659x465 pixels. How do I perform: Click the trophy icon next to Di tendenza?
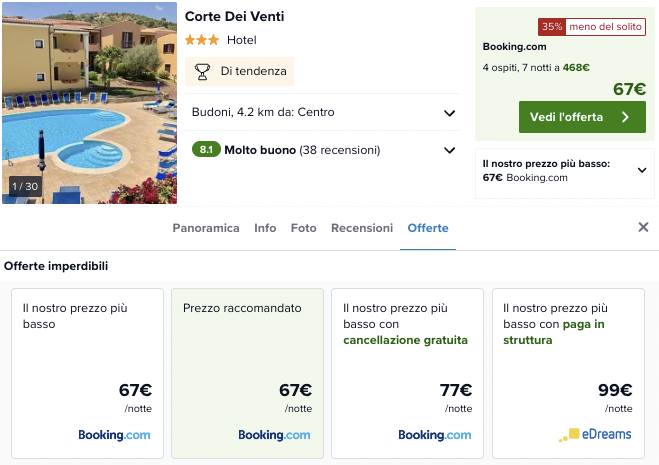pyautogui.click(x=202, y=71)
